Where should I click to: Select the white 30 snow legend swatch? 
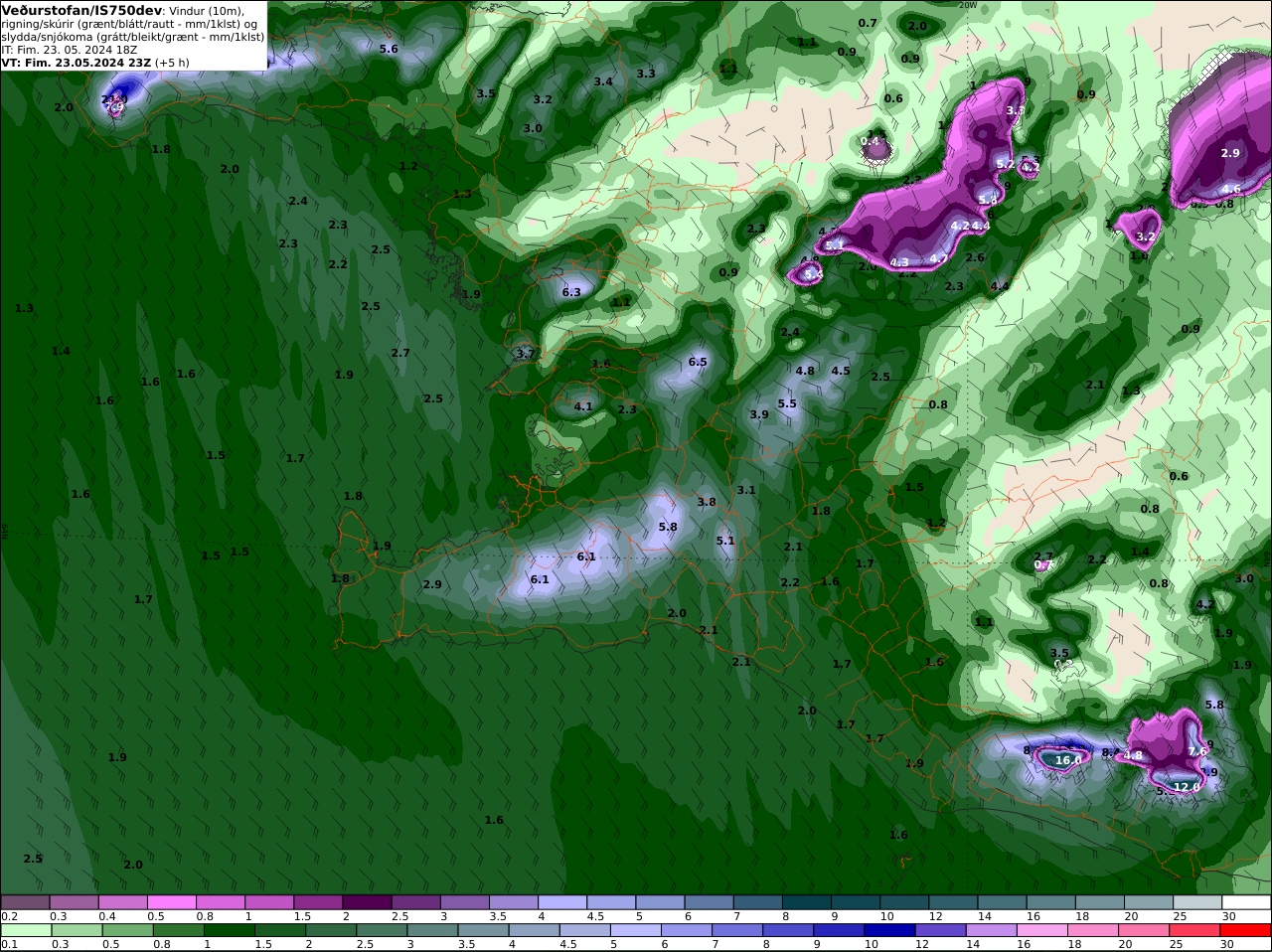point(1245,902)
